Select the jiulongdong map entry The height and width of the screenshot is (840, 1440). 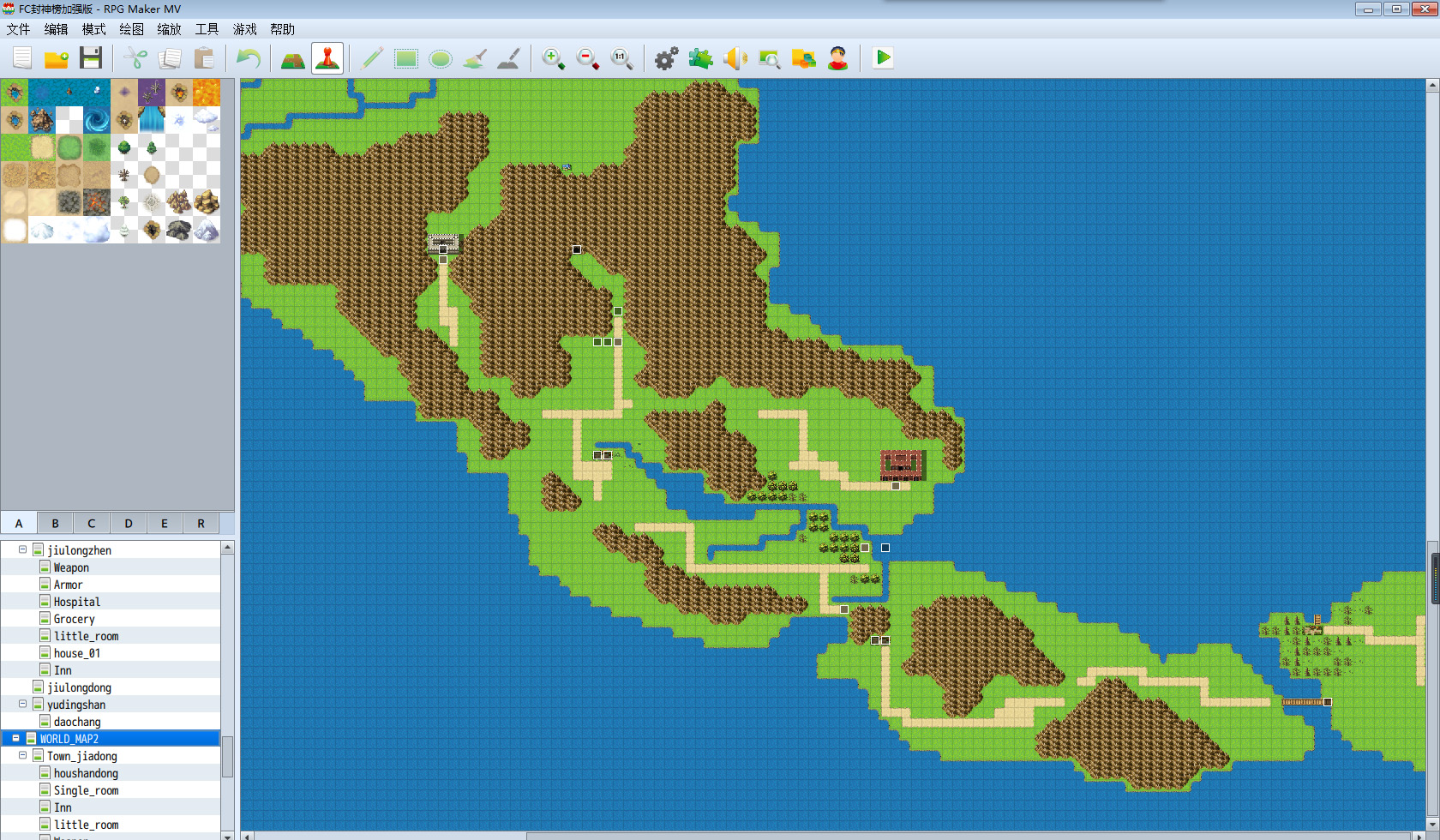coord(80,687)
